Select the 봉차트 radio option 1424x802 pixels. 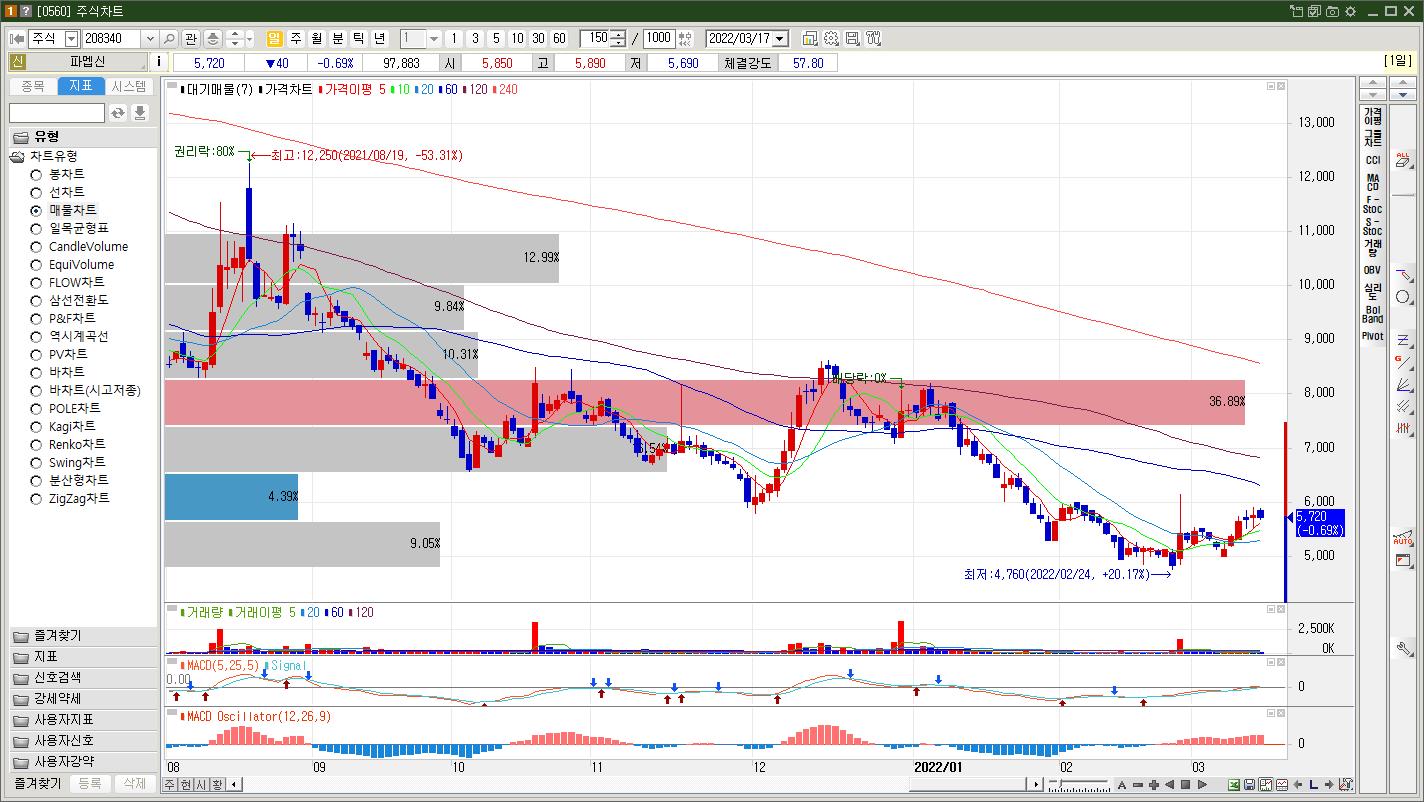36,175
